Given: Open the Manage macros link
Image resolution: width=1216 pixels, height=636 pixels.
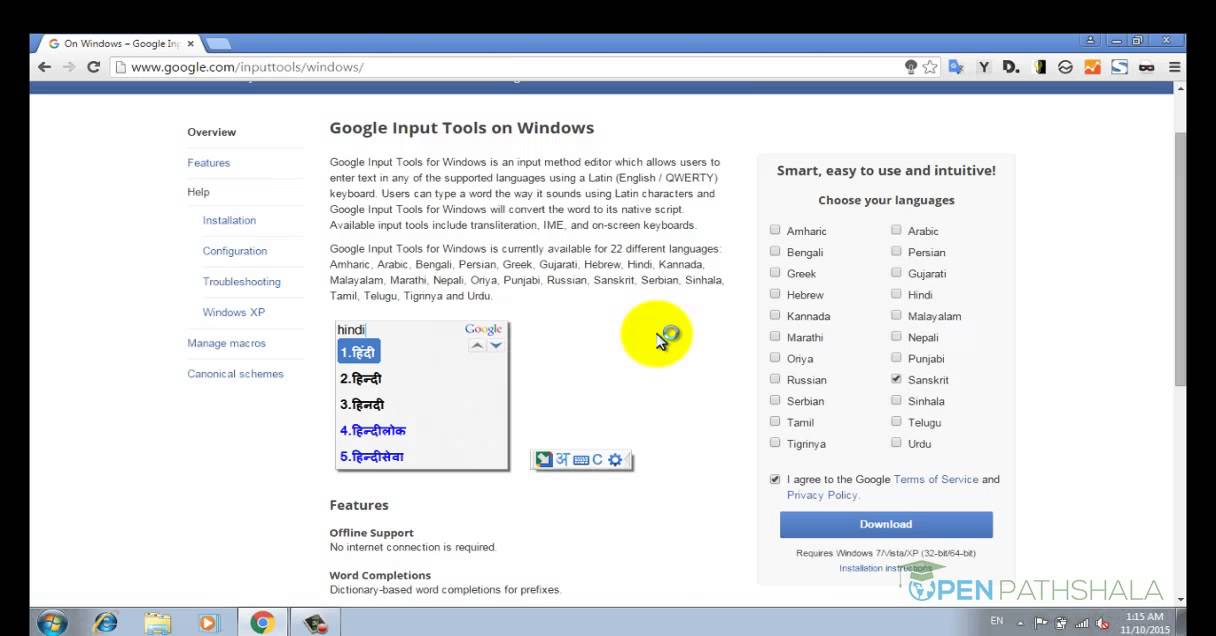Looking at the screenshot, I should 226,343.
